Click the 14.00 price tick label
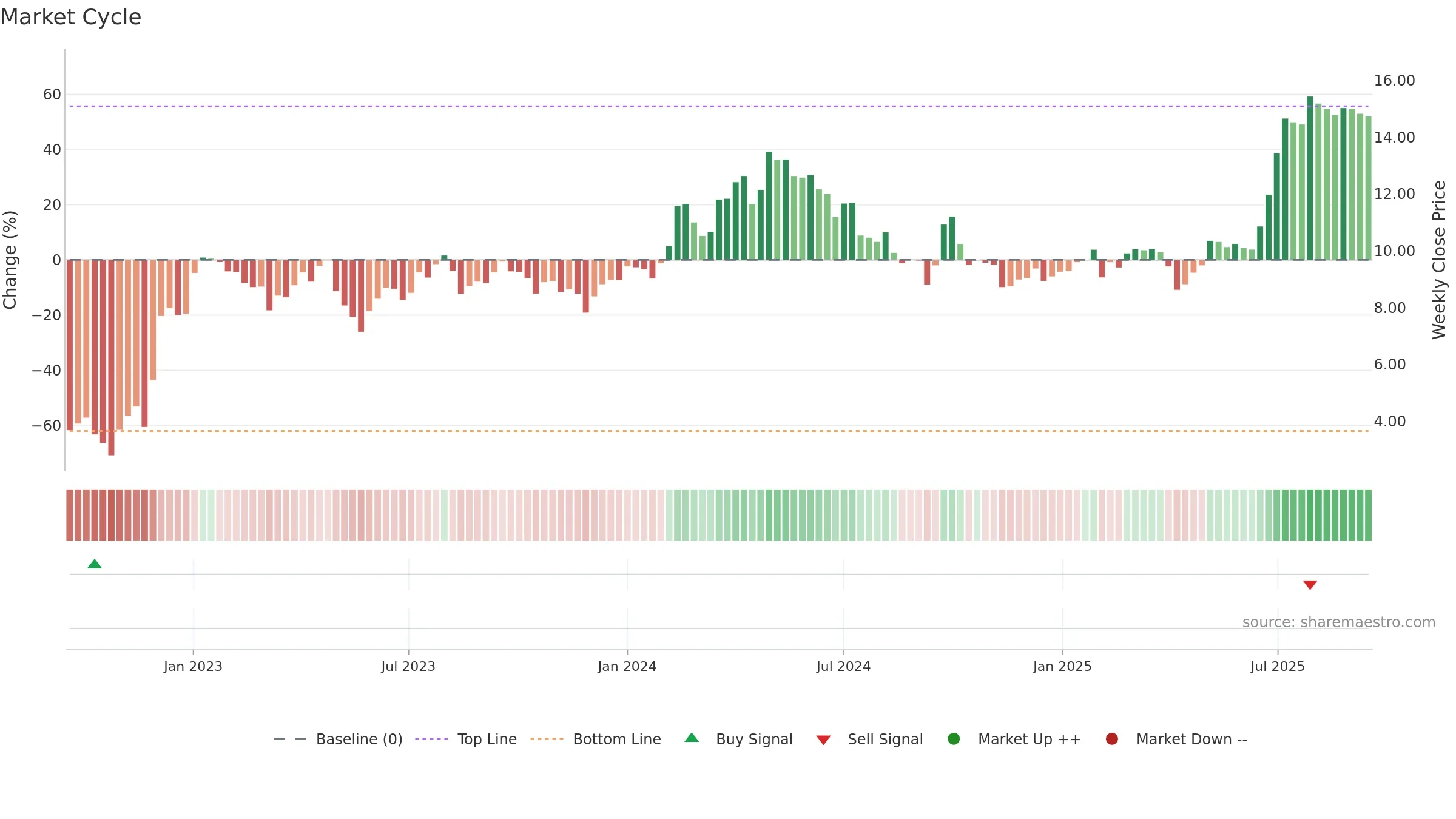Image resolution: width=1456 pixels, height=819 pixels. tap(1394, 137)
